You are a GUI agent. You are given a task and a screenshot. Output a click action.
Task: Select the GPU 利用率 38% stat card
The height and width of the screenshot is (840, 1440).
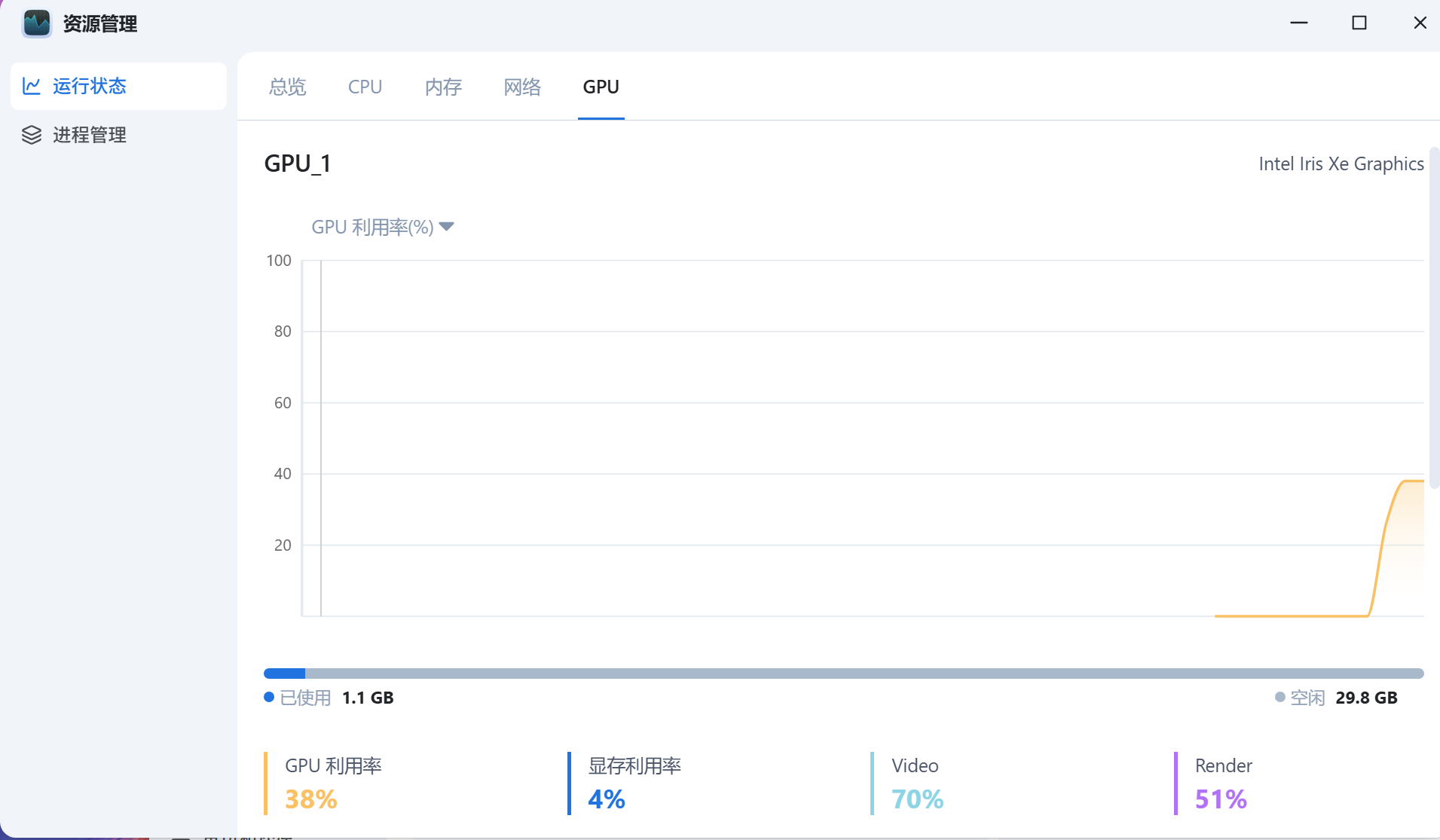coord(333,783)
